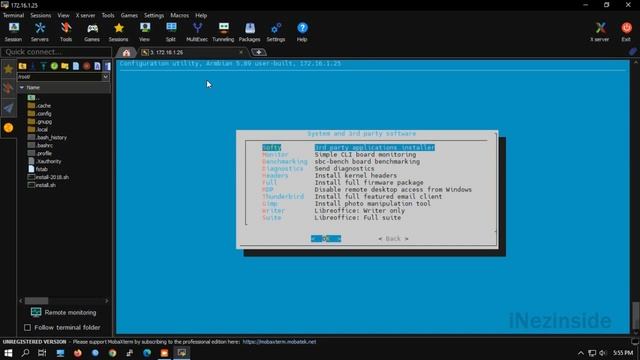Add a new tab with plus button

pos(258,52)
